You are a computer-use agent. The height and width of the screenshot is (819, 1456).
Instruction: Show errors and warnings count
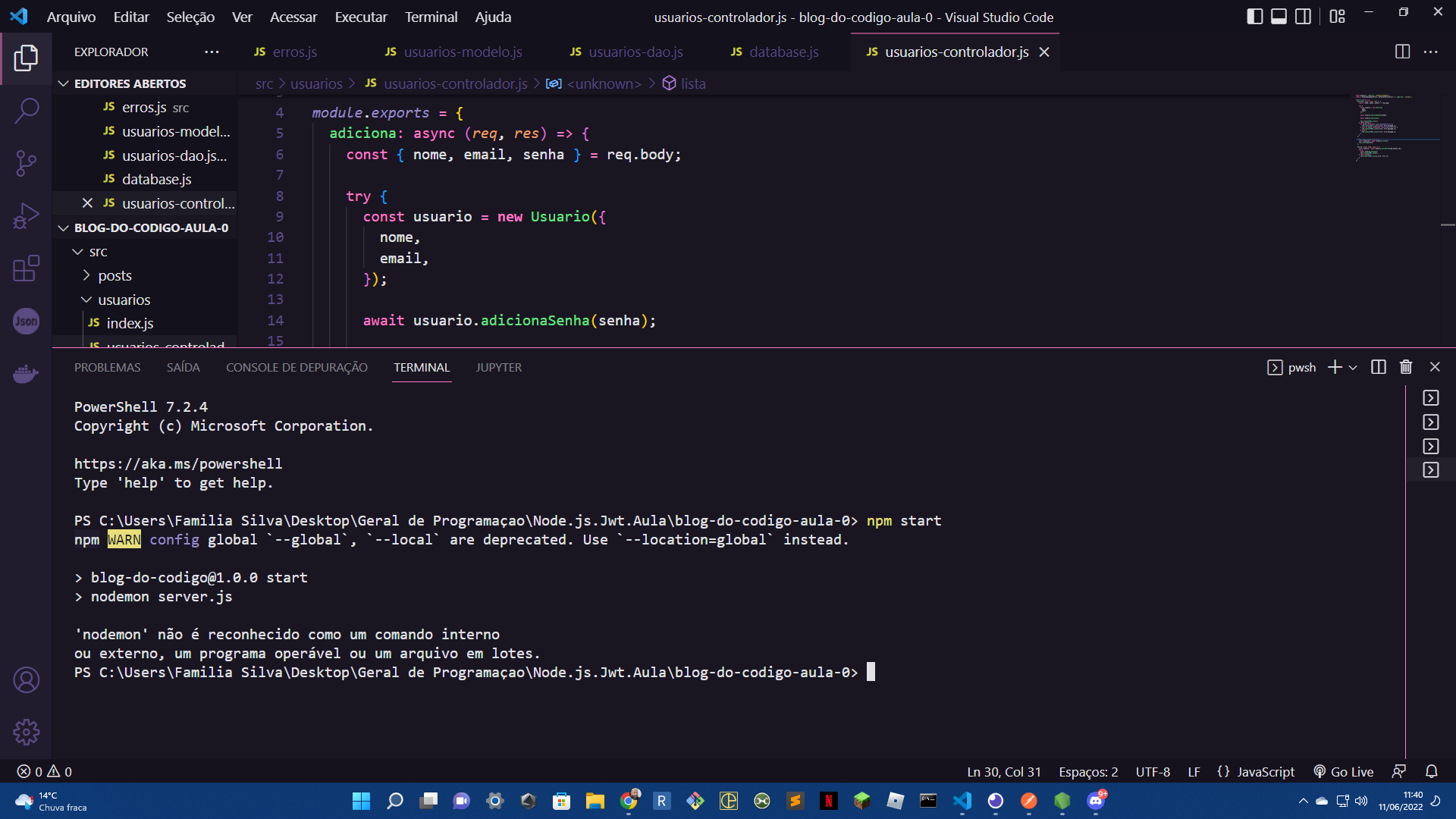coord(45,771)
